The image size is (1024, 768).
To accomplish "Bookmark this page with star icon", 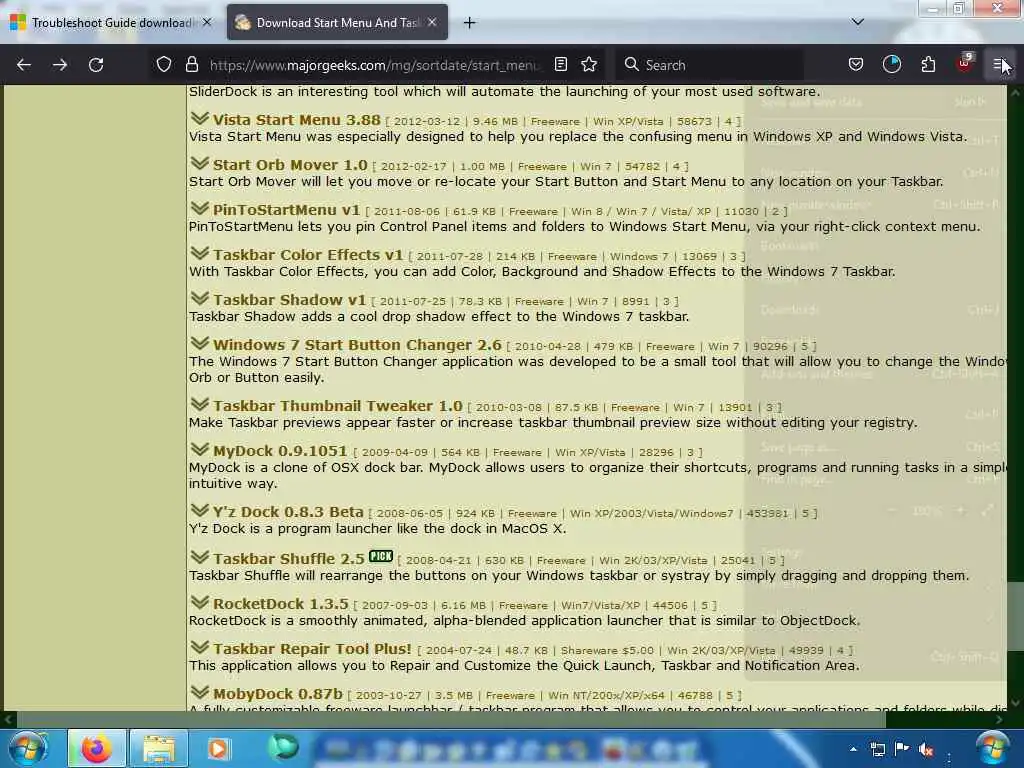I will click(x=589, y=65).
